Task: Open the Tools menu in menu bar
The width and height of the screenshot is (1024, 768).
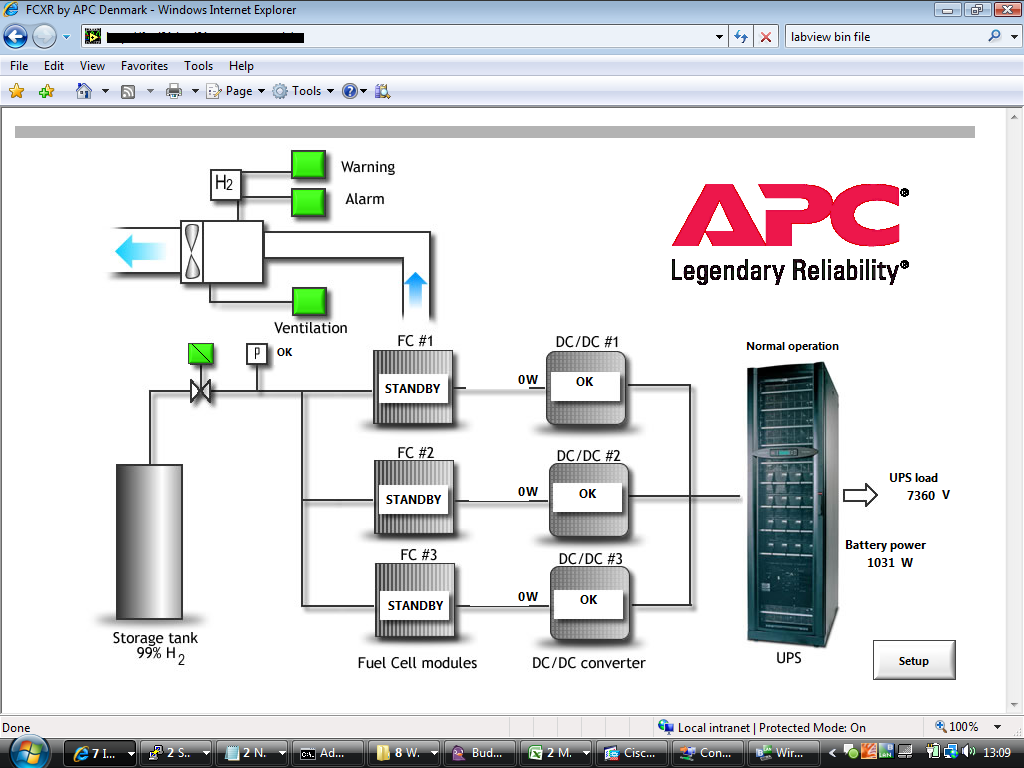Action: coord(199,66)
